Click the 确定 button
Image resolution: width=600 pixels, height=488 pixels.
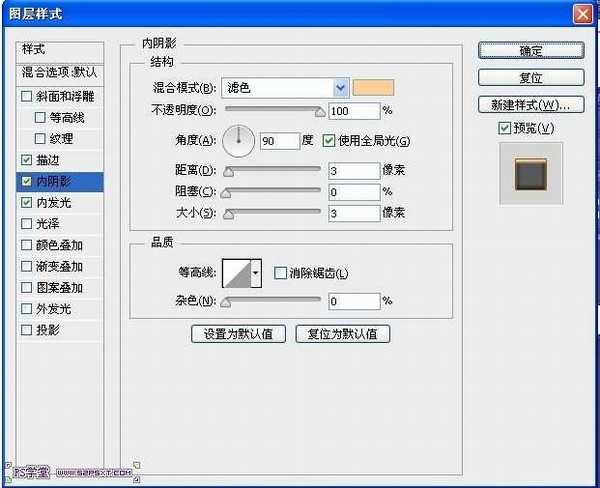[530, 51]
